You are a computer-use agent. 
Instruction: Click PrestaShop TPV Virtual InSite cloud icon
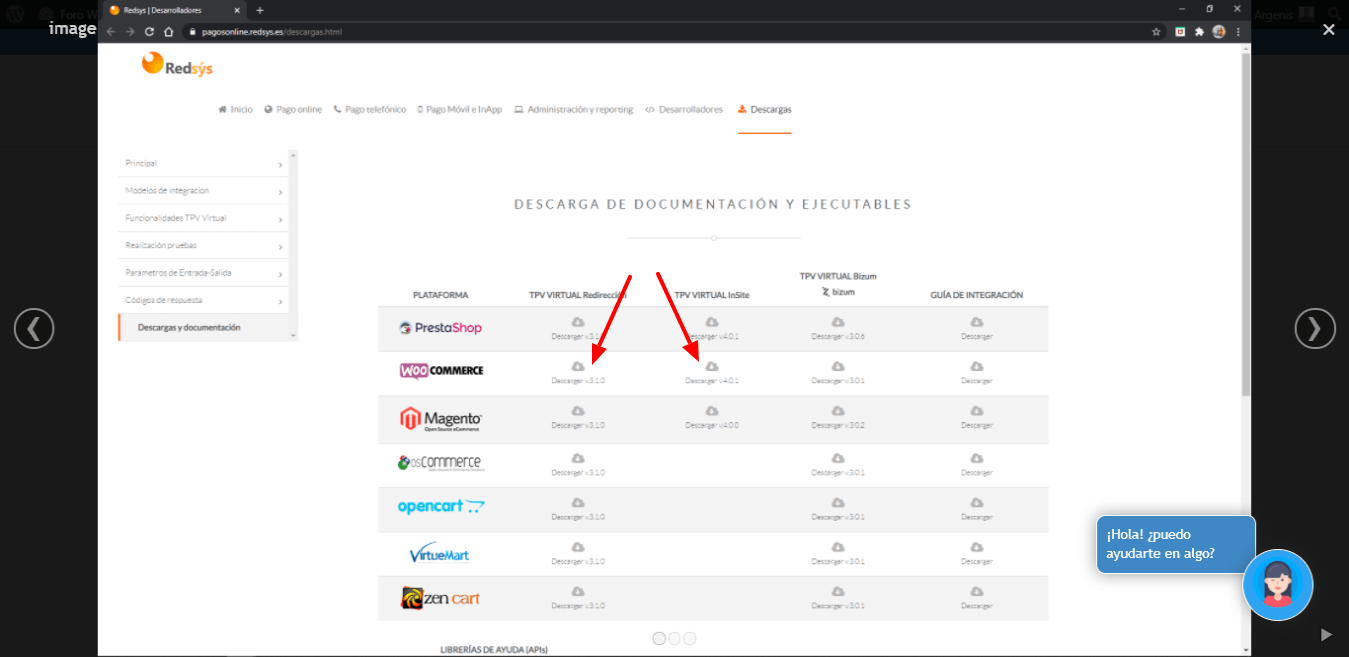[x=712, y=322]
